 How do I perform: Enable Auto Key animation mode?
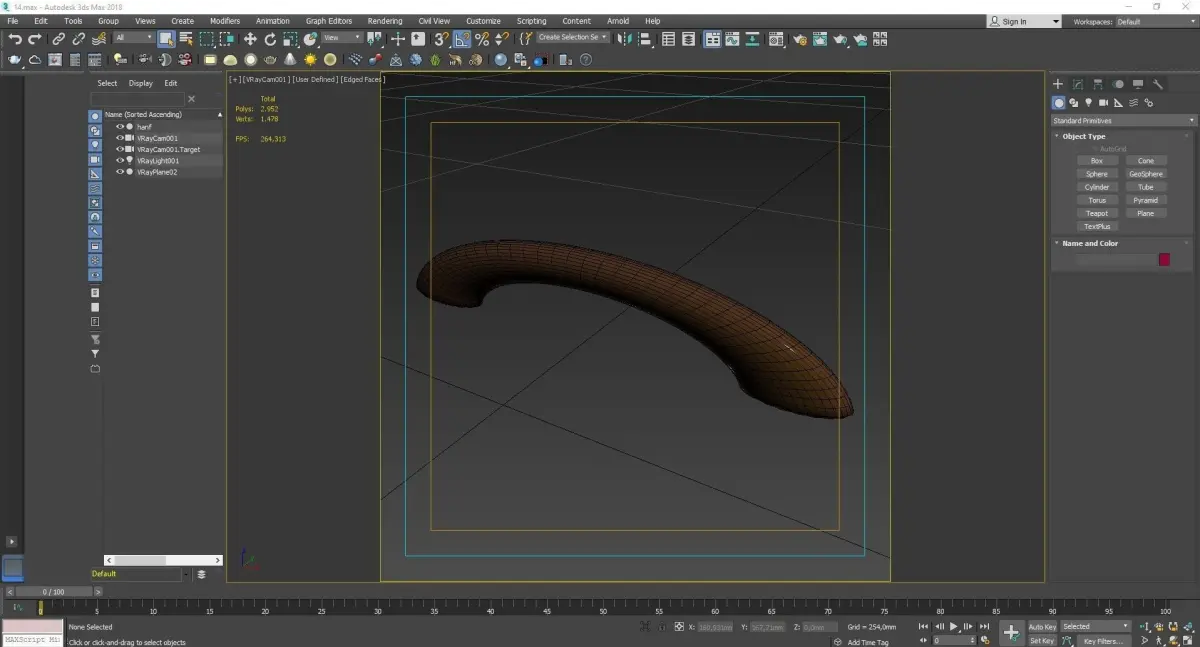[1042, 627]
